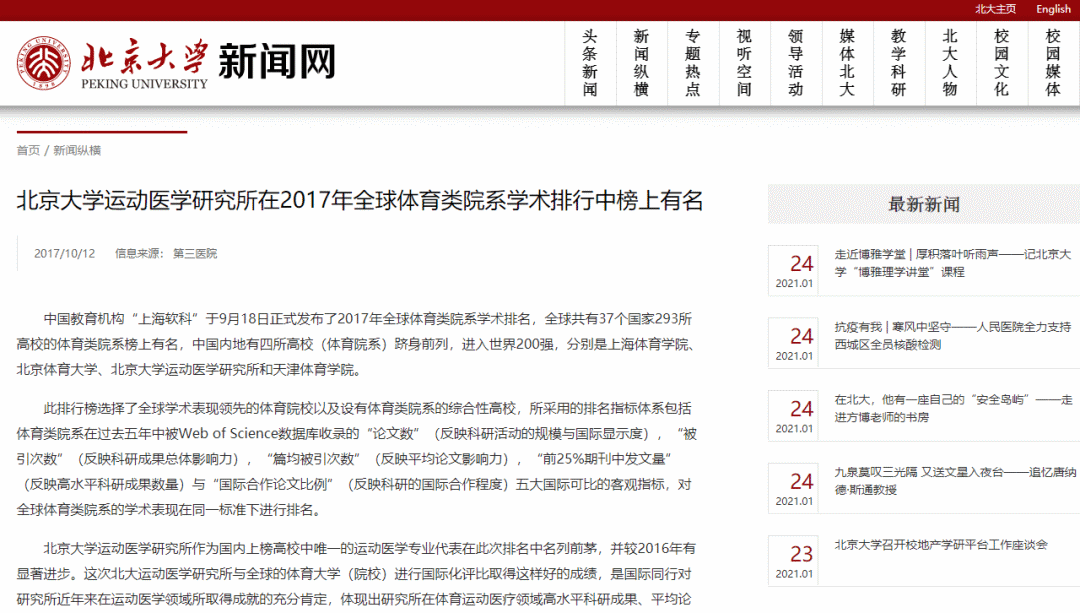Open the 北大主页 link
This screenshot has width=1080, height=613.
(x=995, y=9)
